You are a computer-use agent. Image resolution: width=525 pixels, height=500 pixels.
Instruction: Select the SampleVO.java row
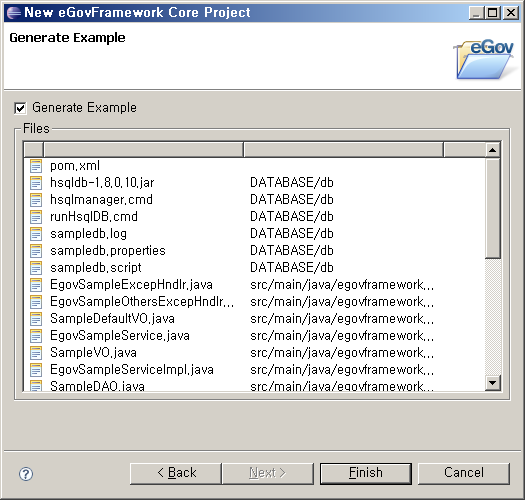click(x=254, y=353)
